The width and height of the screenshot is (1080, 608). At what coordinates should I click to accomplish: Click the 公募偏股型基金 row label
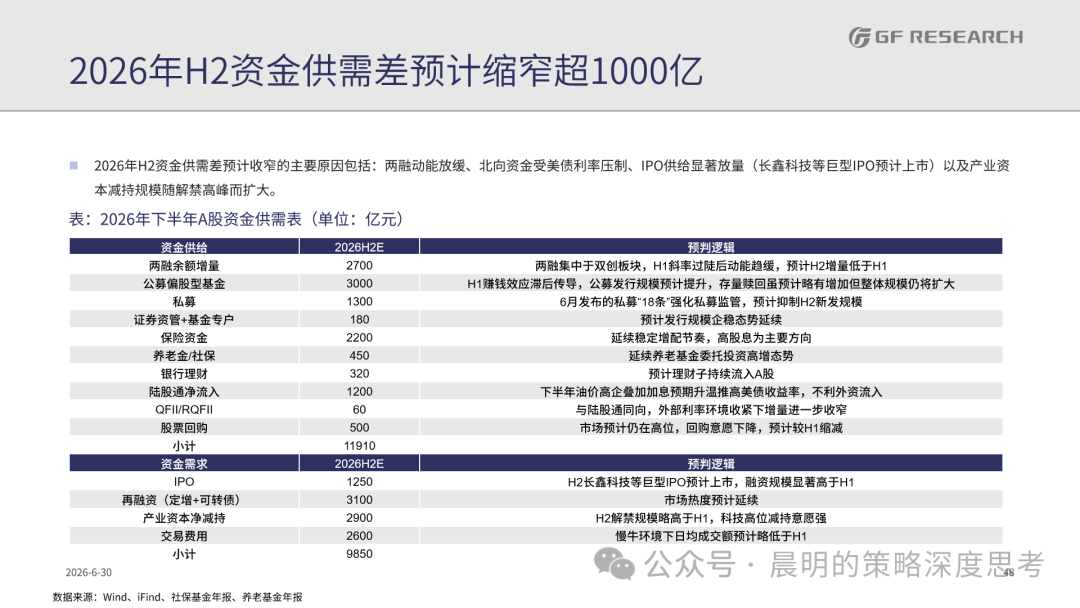(x=184, y=284)
